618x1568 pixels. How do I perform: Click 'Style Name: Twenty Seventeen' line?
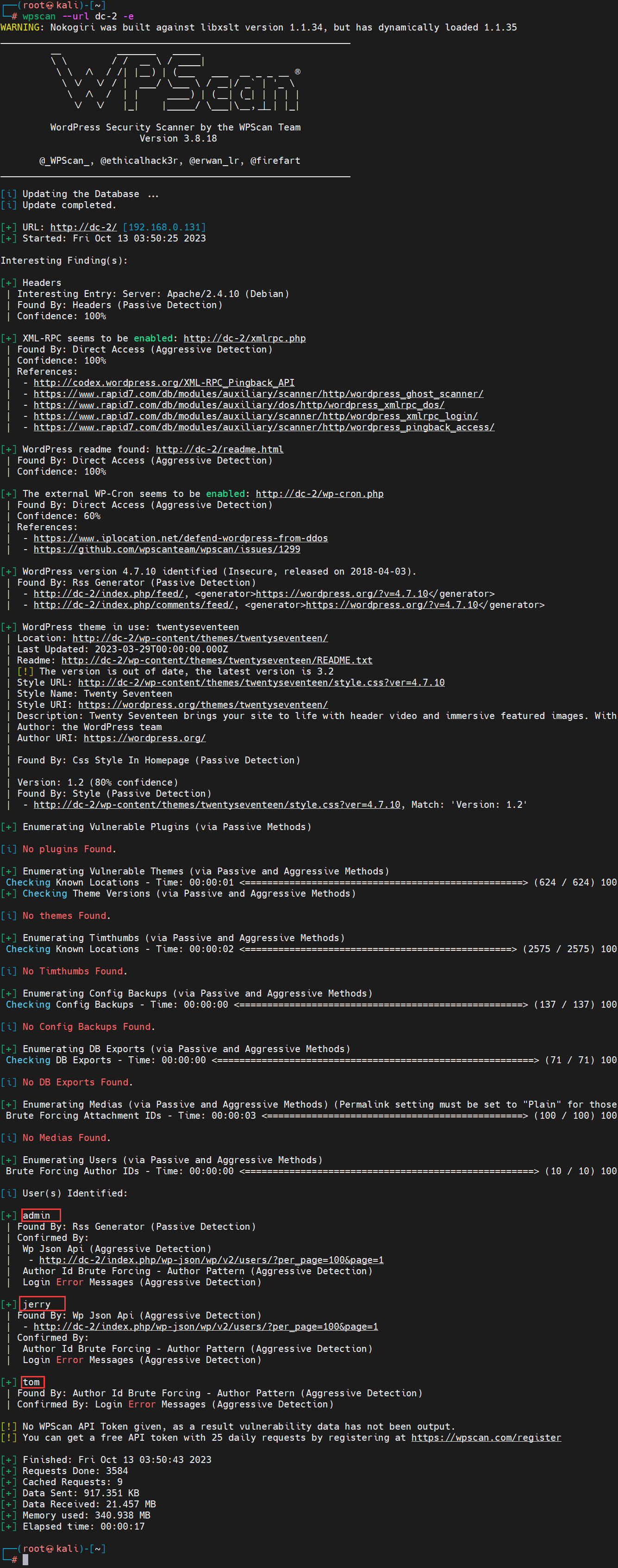(x=94, y=694)
